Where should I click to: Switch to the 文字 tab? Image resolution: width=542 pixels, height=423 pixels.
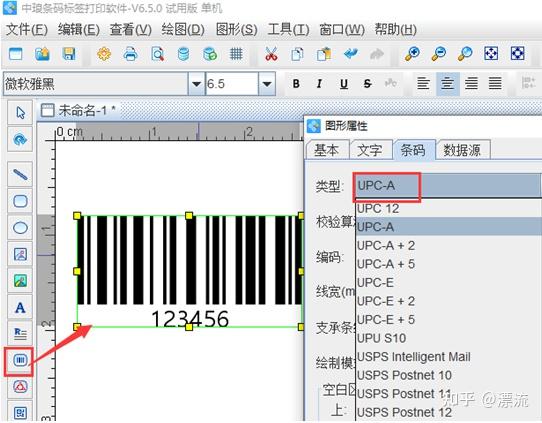click(x=370, y=150)
